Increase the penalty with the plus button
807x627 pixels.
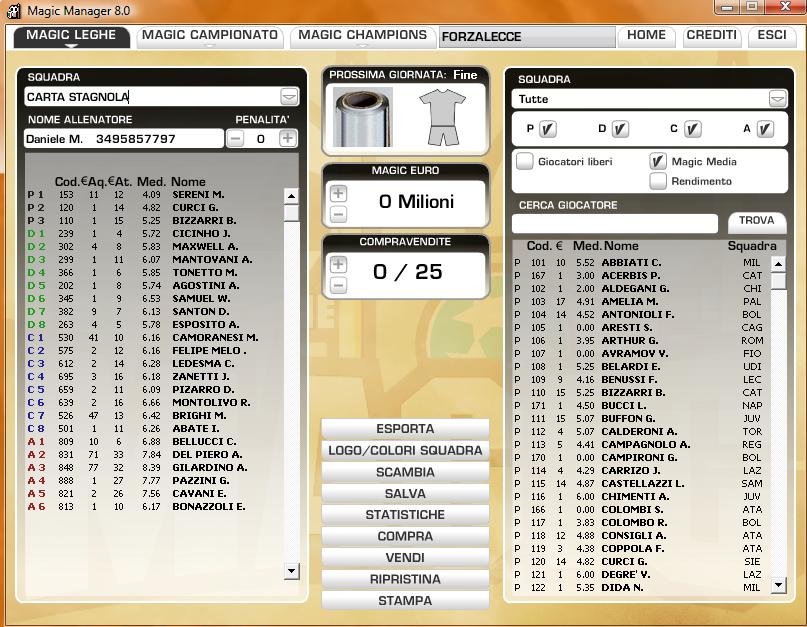pos(288,138)
